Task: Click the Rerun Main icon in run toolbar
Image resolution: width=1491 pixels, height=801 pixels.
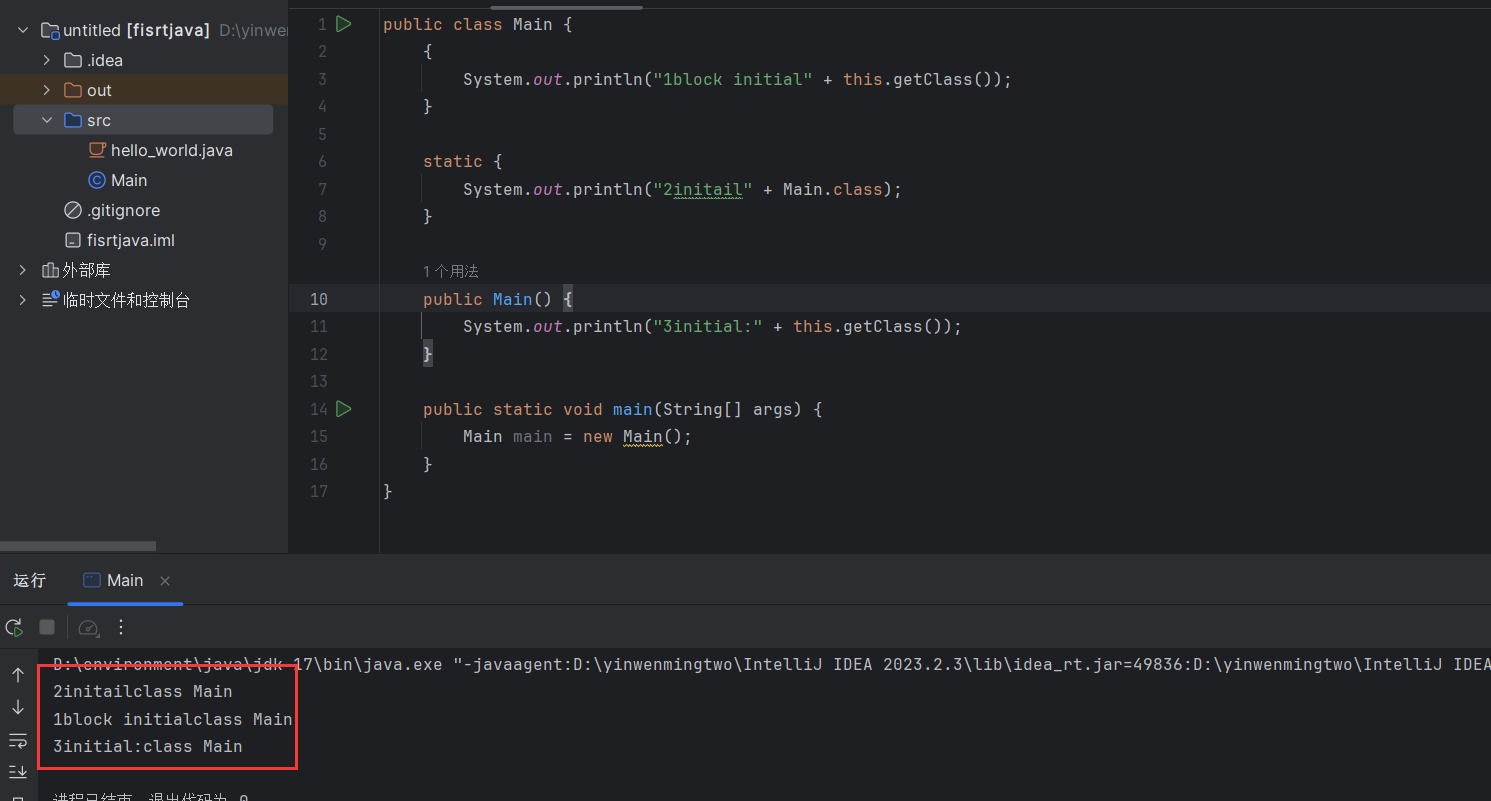Action: click(x=14, y=627)
